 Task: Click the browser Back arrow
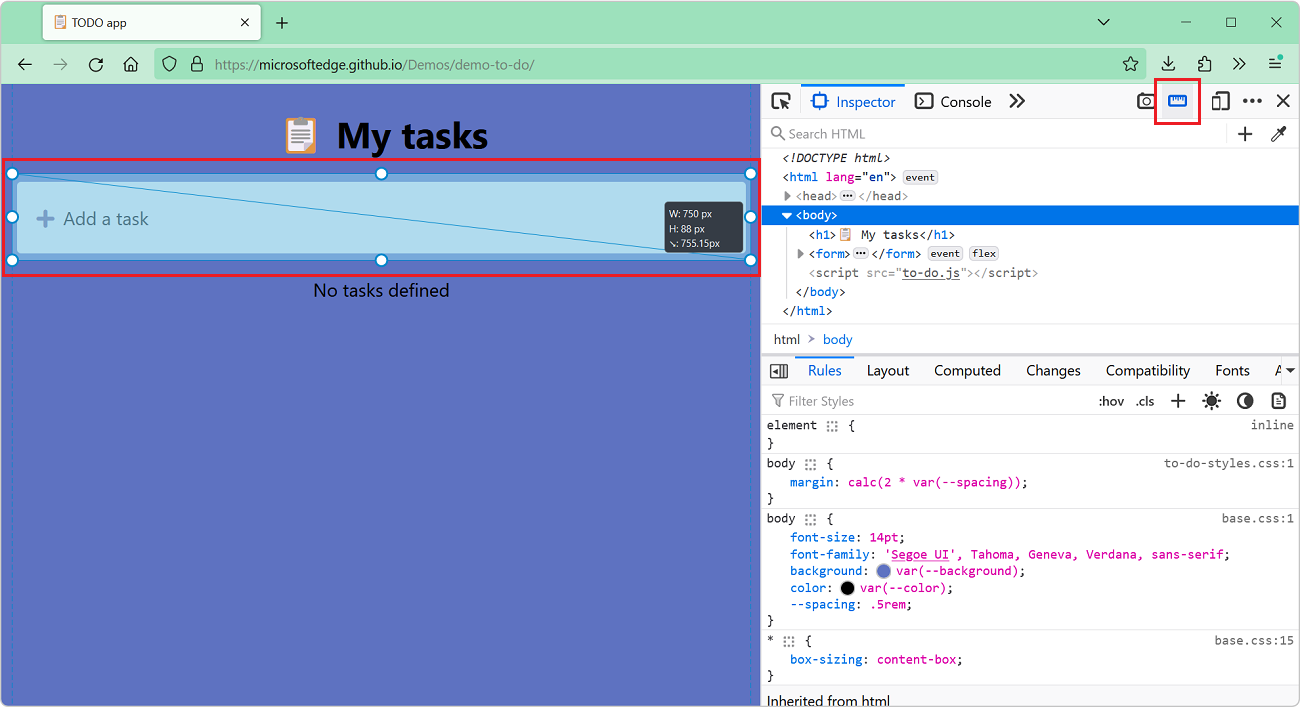25,64
